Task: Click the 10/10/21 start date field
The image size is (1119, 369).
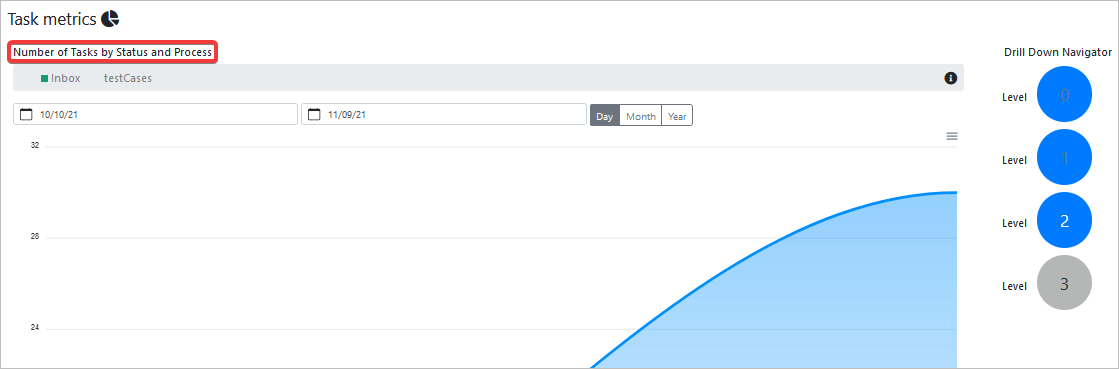Action: click(156, 114)
